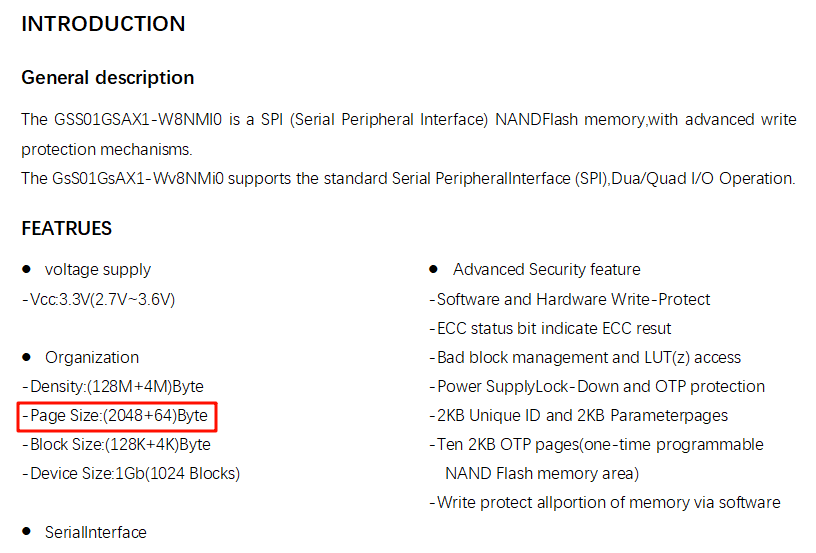Screen dimensions: 816x553
Task: Click the voltage supply bullet item
Action: (97, 269)
